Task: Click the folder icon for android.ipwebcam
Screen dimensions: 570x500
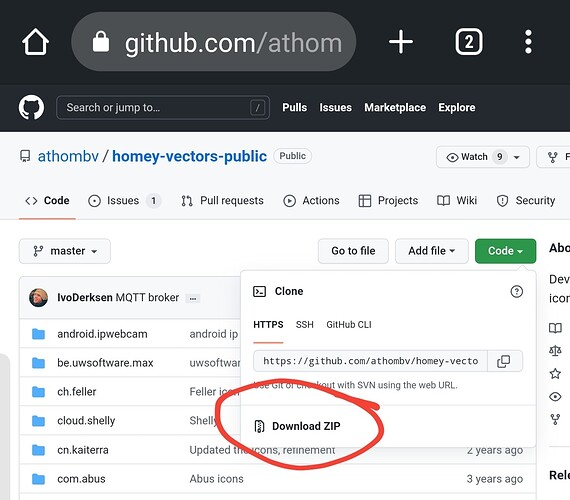Action: 38,334
